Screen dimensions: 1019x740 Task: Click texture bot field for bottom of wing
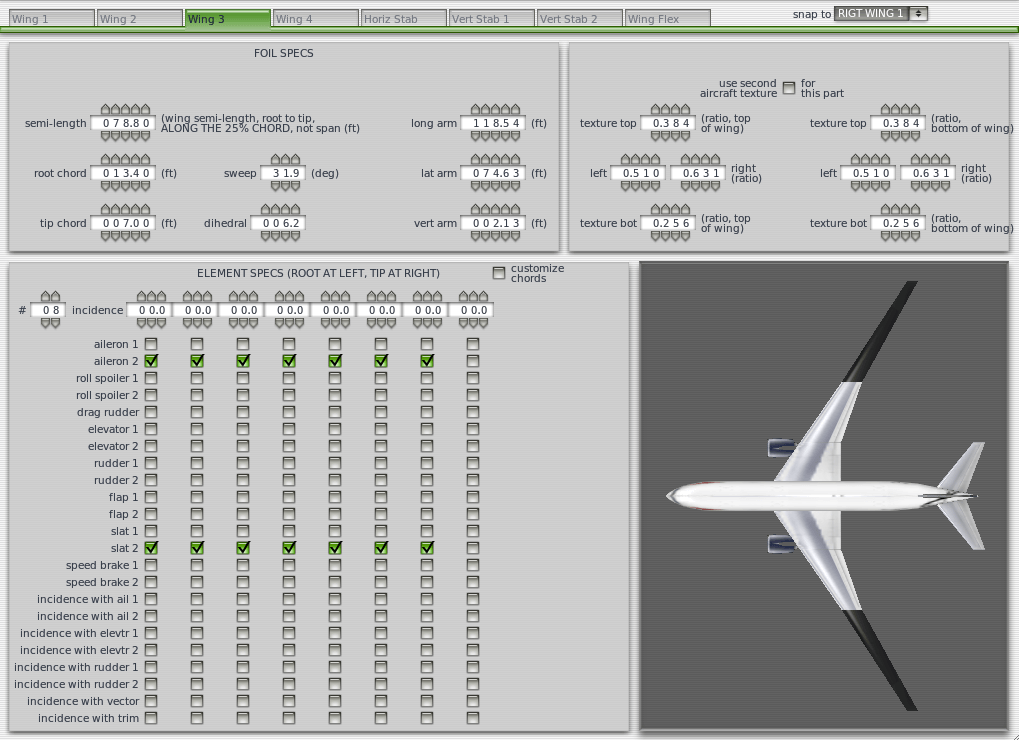(899, 223)
